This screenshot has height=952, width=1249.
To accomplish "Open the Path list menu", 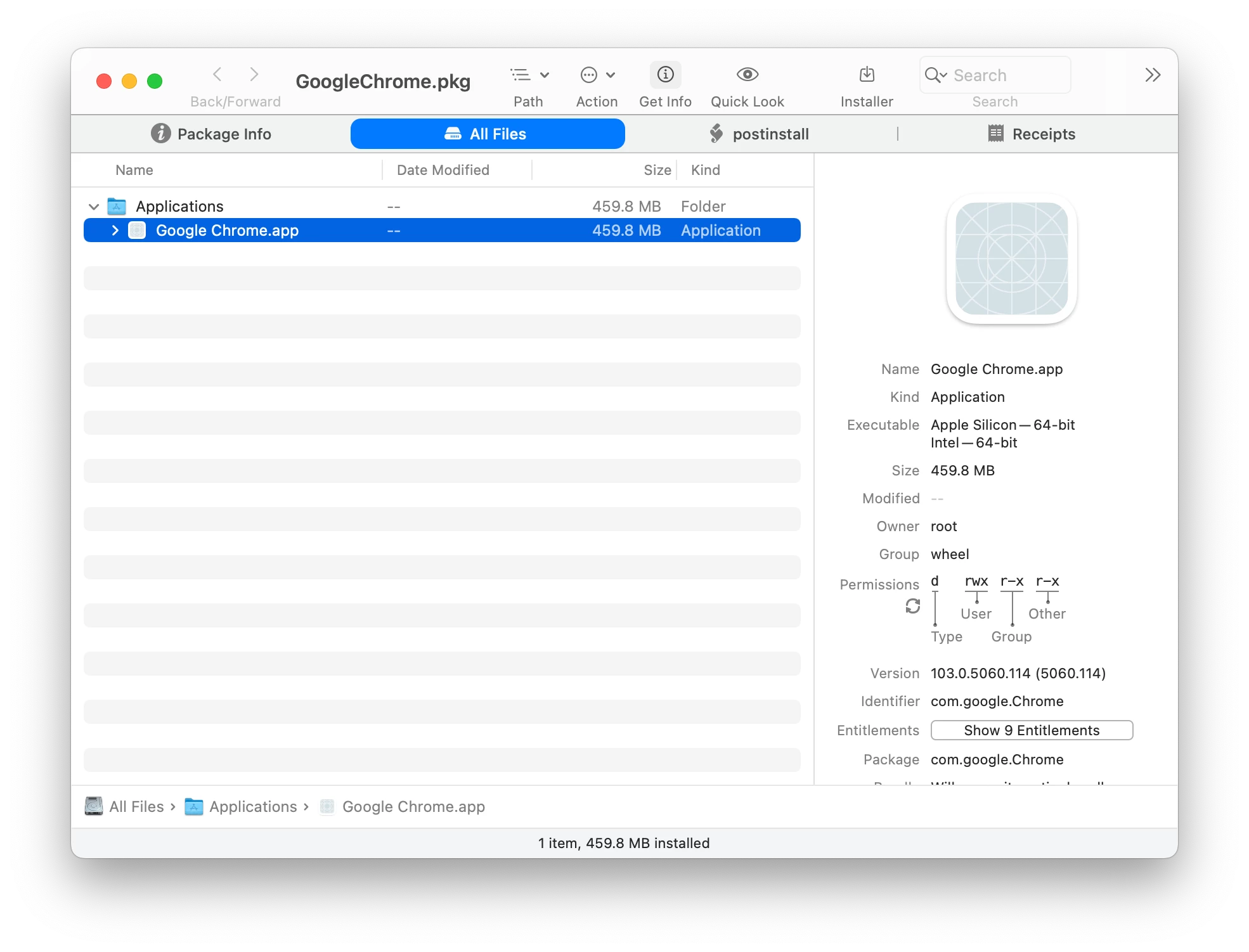I will [529, 75].
